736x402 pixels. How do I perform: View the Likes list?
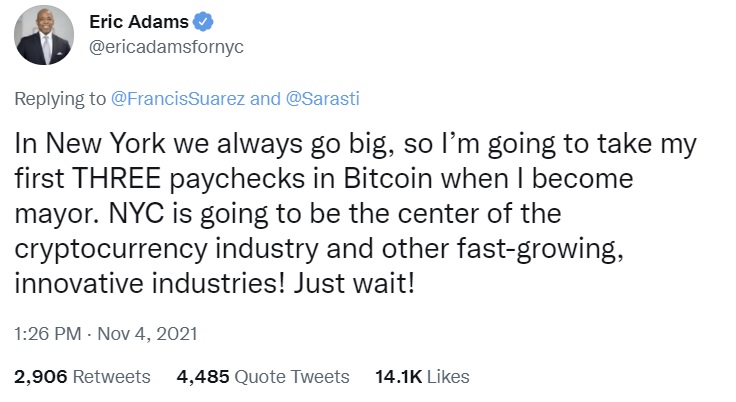tap(448, 377)
